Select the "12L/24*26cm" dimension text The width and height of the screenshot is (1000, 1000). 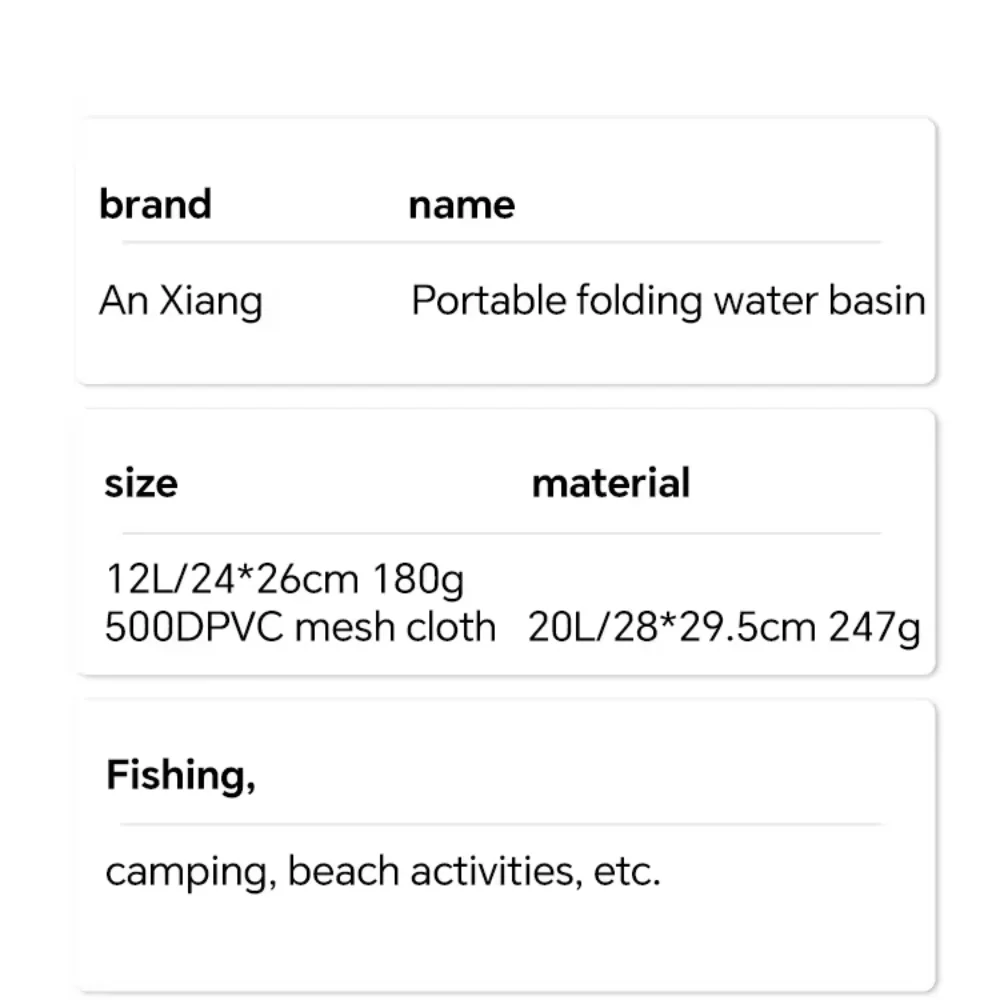tap(233, 579)
